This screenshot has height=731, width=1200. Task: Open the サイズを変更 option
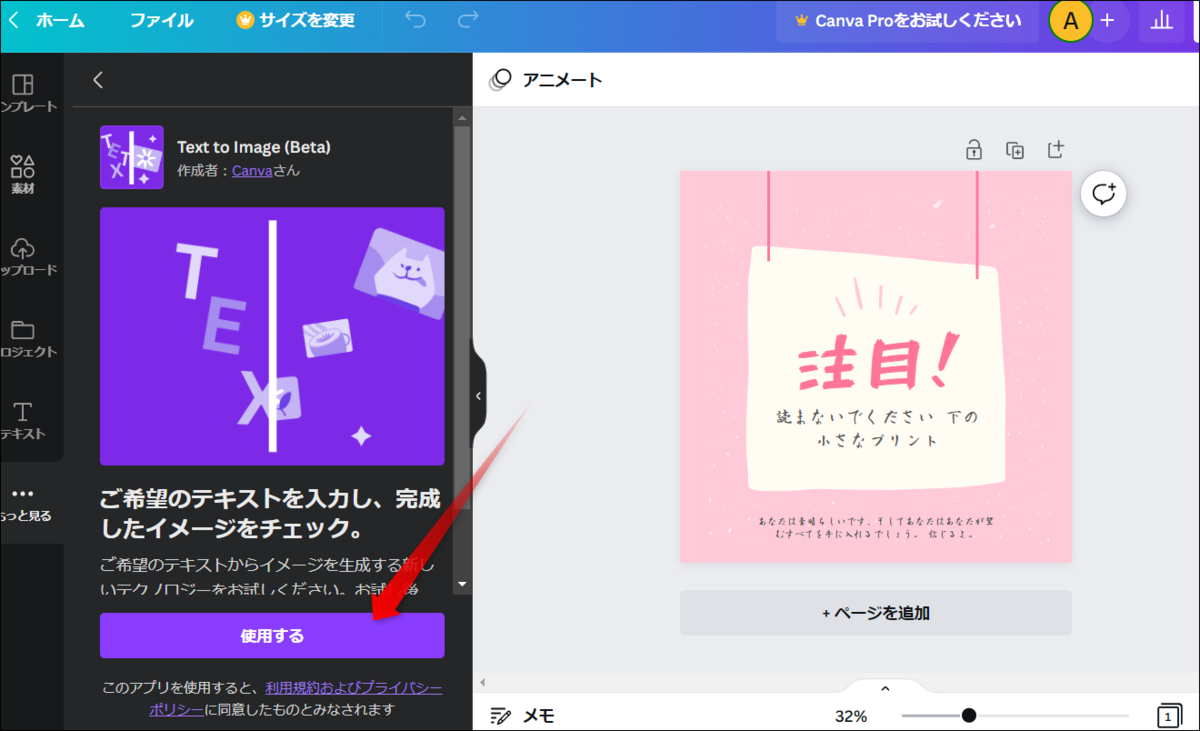pos(296,20)
